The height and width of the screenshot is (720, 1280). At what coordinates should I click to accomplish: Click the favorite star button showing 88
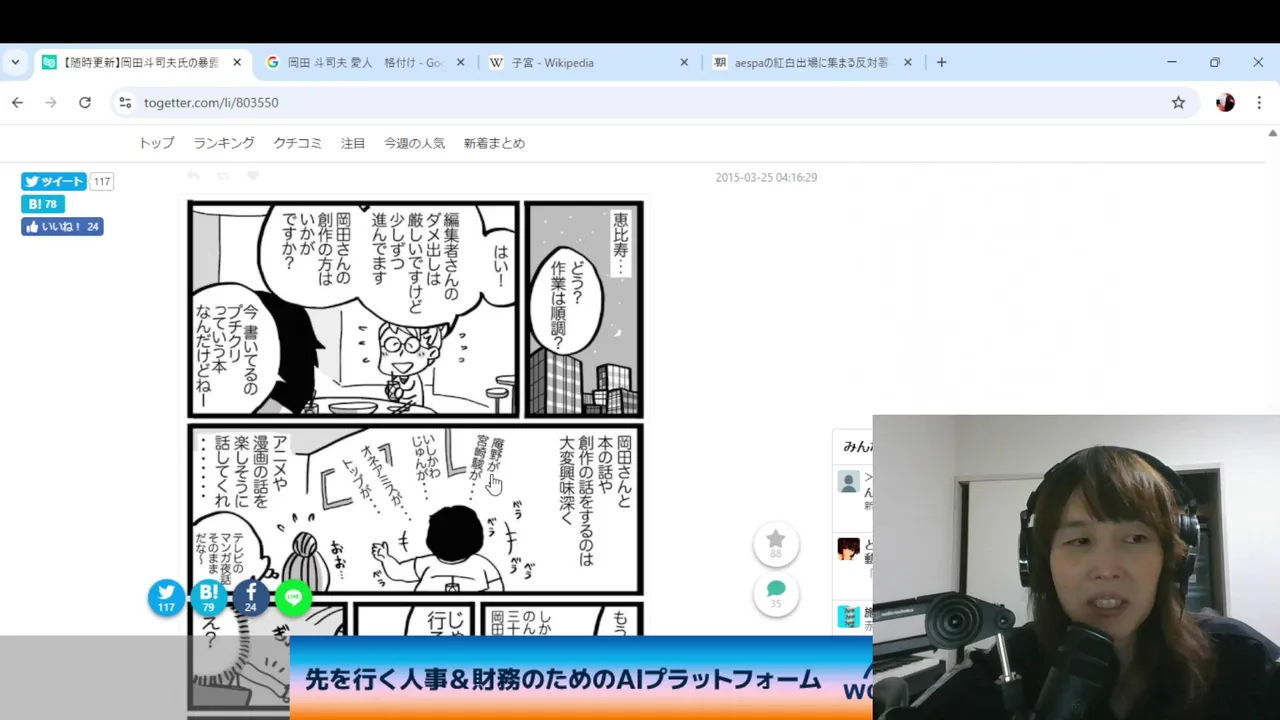(776, 545)
